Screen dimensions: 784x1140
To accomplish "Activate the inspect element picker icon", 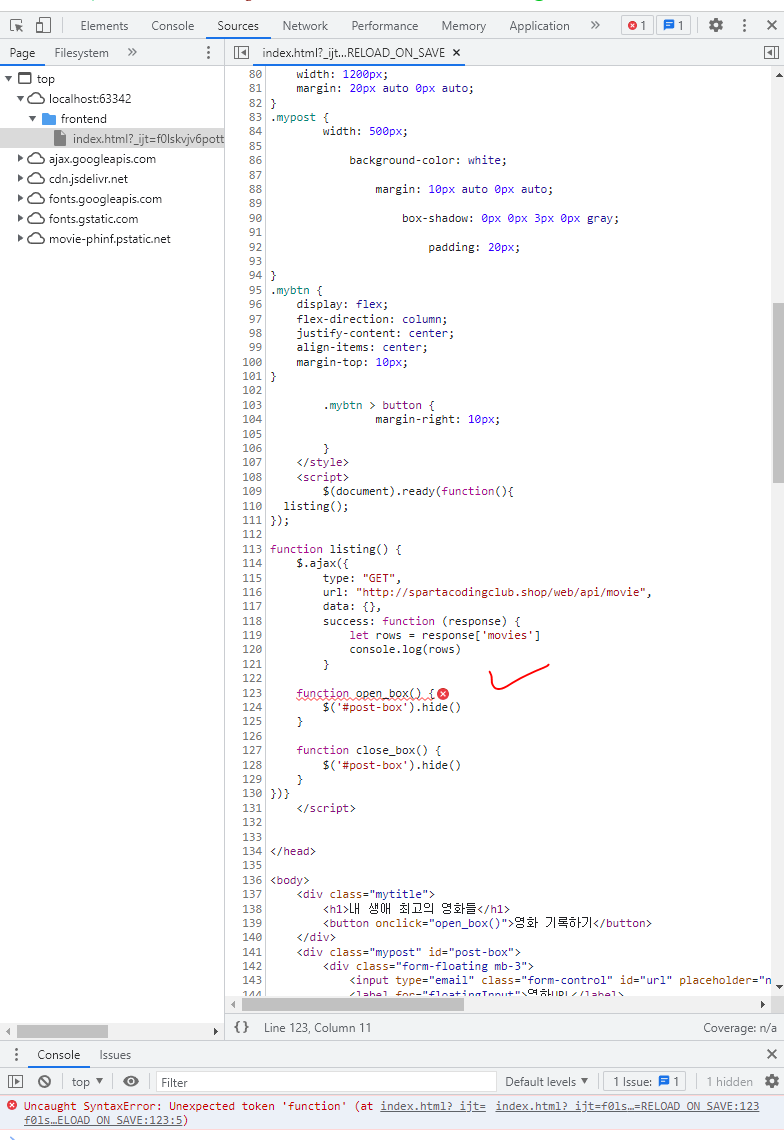I will (17, 25).
